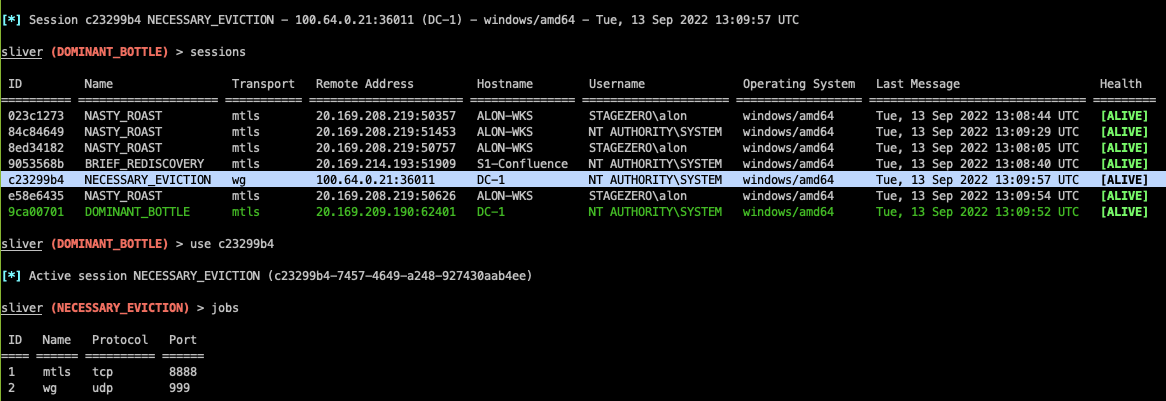Select the 13:08:44 UTC last message timestamp
Screen dimensions: 1166x401
977,117
